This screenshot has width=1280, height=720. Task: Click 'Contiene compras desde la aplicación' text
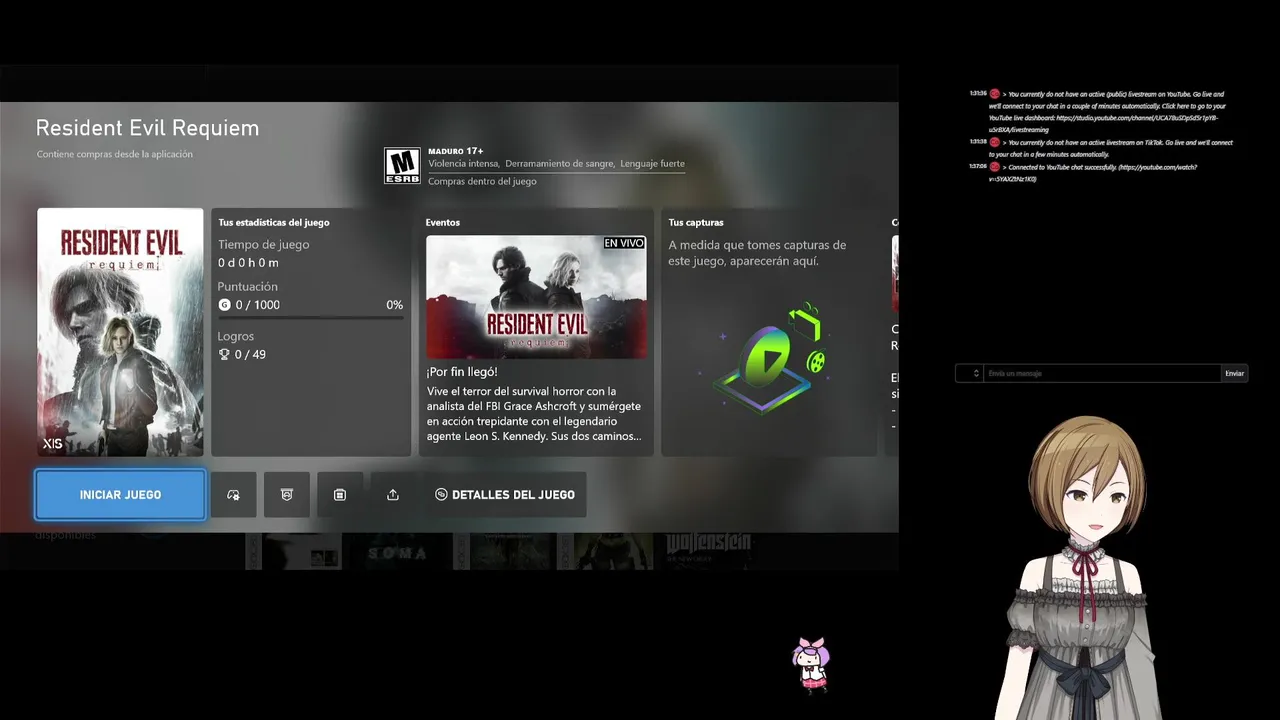[x=115, y=154]
